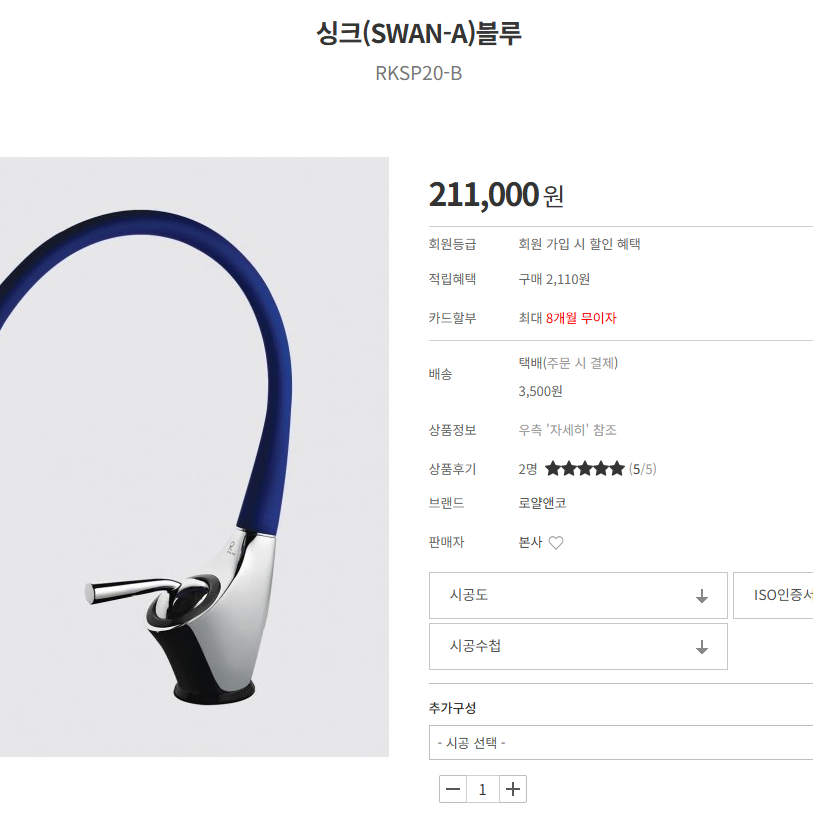This screenshot has height=813, width=813.
Task: Click the five-star rating icons
Action: (585, 469)
